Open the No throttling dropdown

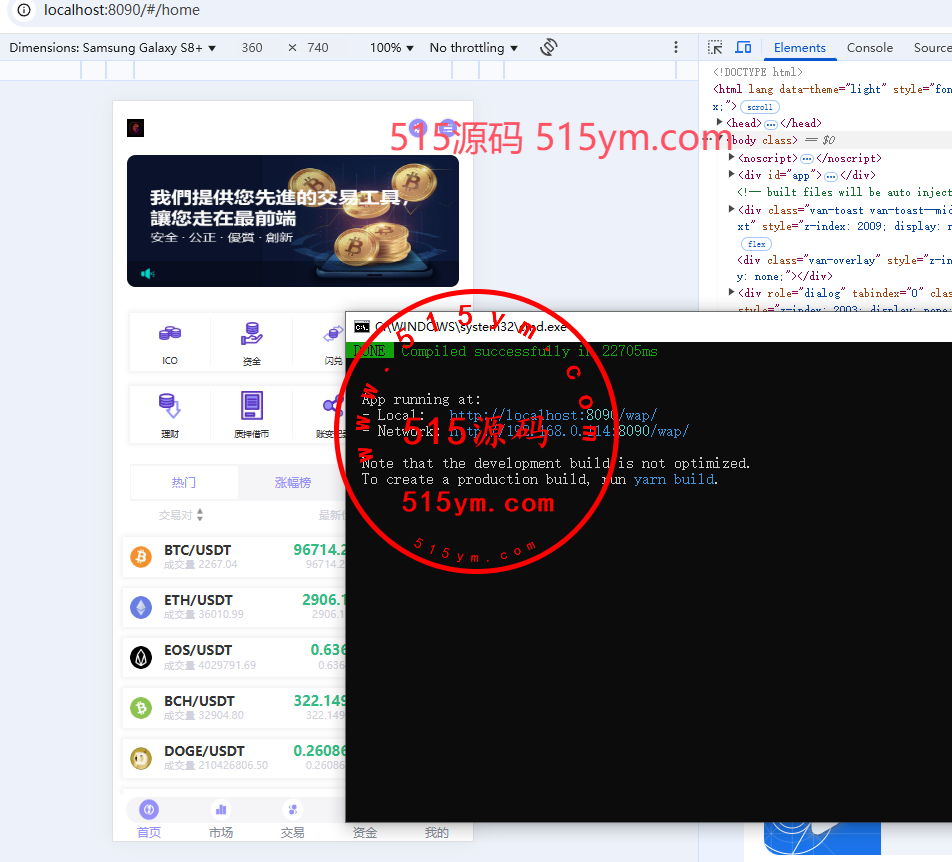coord(474,48)
